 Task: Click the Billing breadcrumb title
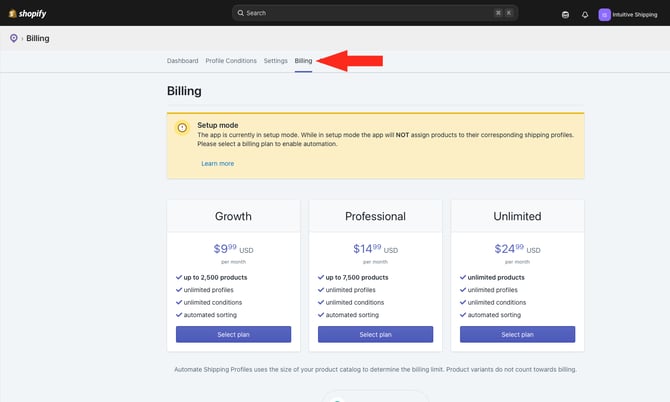point(38,38)
